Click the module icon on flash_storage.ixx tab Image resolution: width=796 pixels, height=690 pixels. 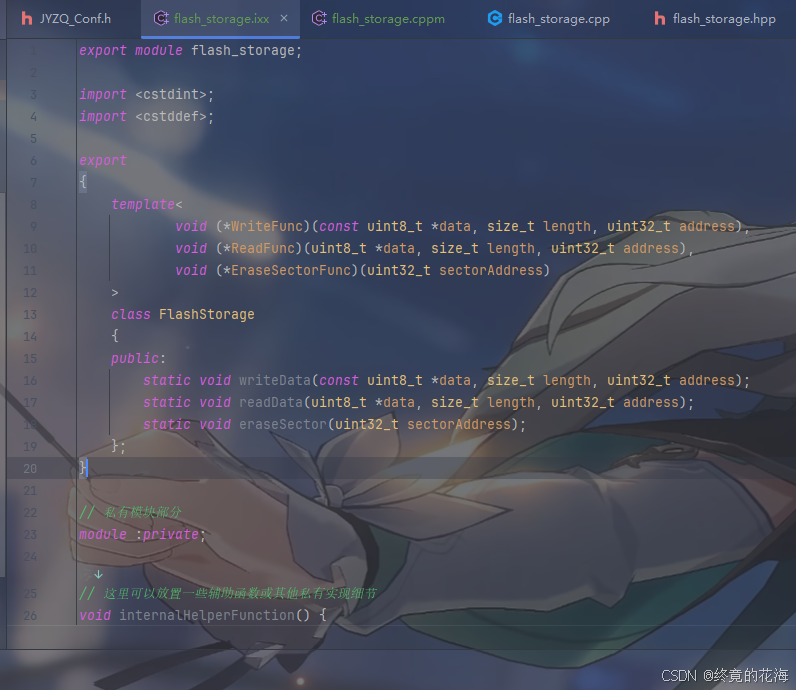point(161,19)
